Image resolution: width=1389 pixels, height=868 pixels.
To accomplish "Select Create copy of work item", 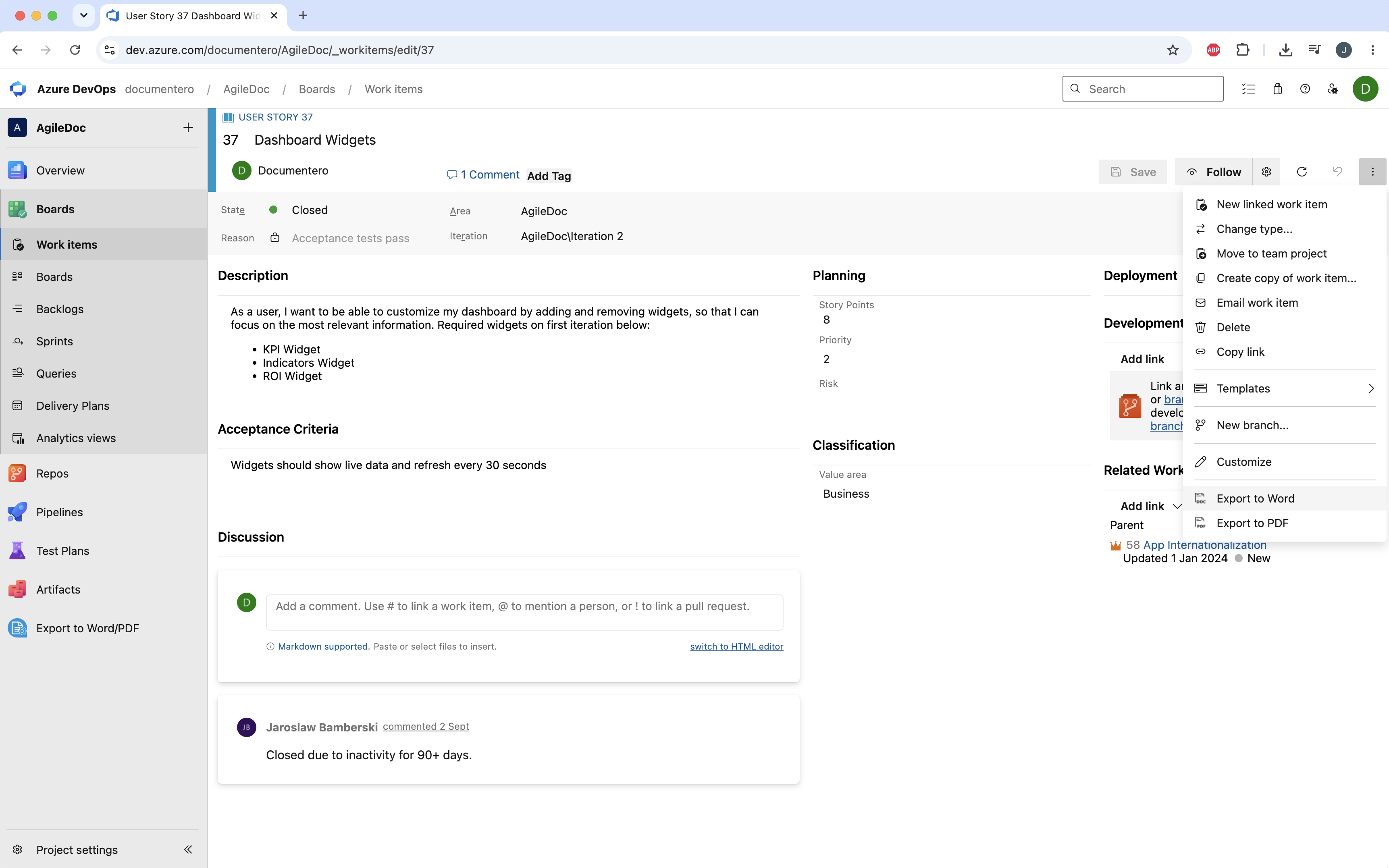I will click(1285, 278).
